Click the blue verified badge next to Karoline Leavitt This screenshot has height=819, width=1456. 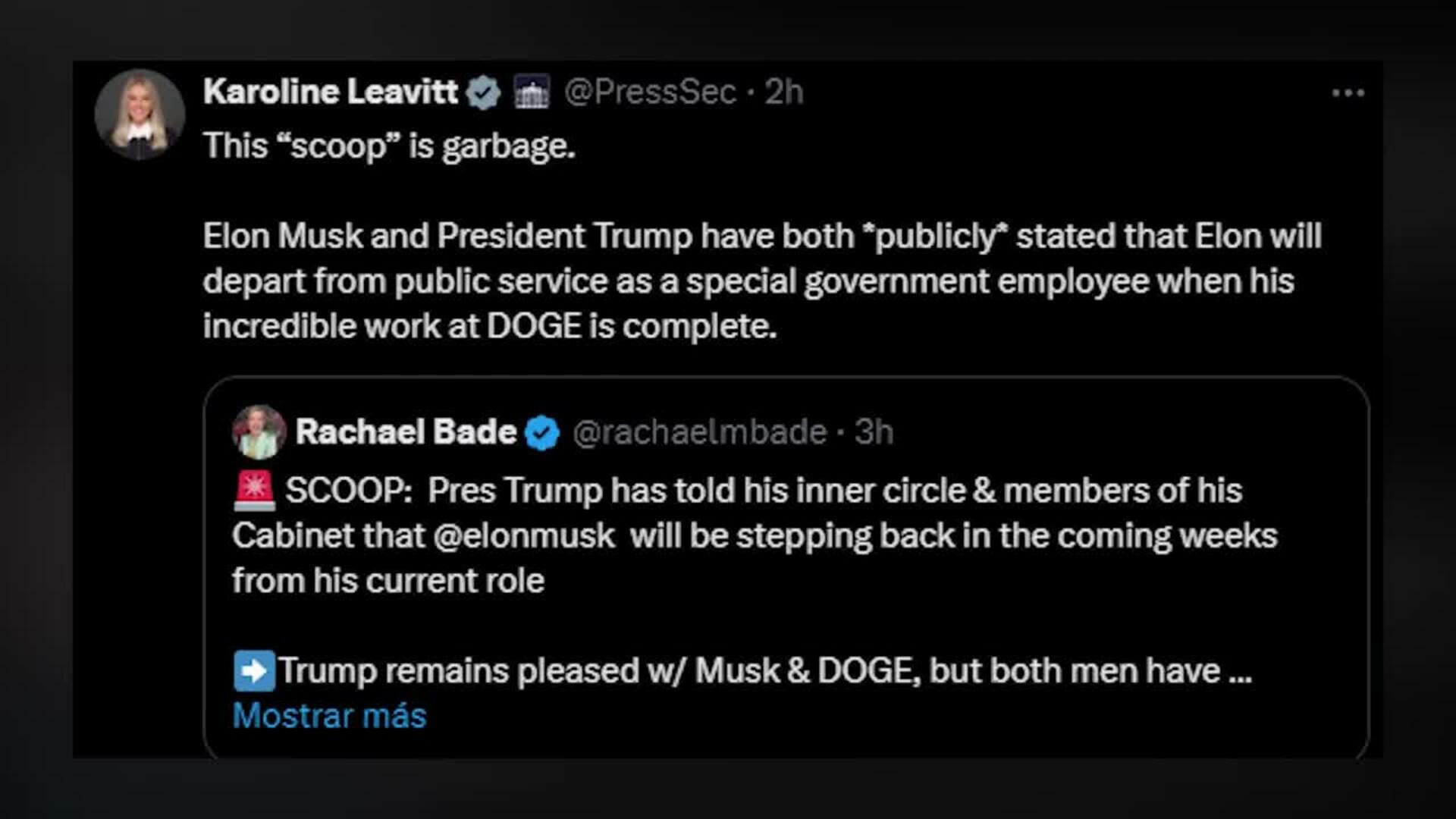click(x=483, y=92)
